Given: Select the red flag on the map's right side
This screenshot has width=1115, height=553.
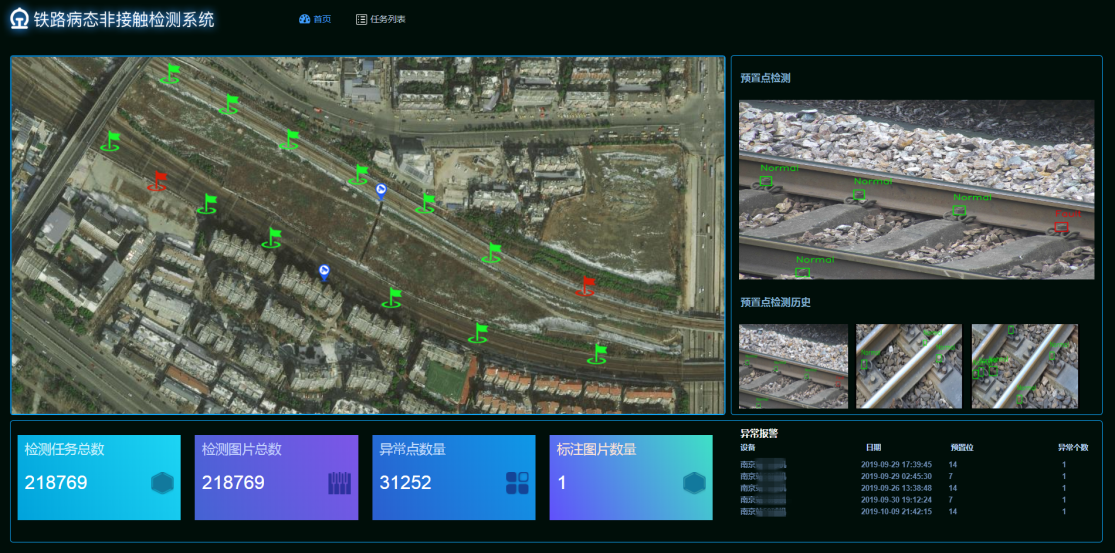Looking at the screenshot, I should tap(586, 287).
